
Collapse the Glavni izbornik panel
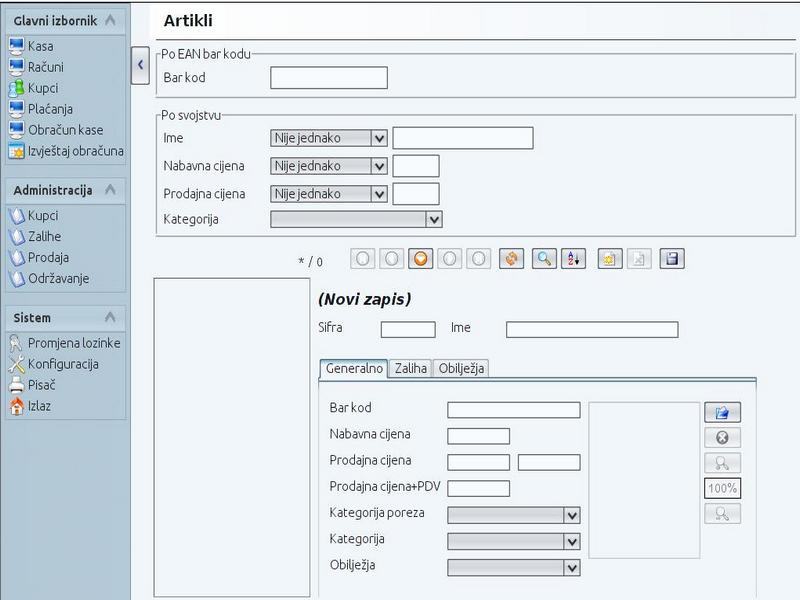[x=110, y=20]
